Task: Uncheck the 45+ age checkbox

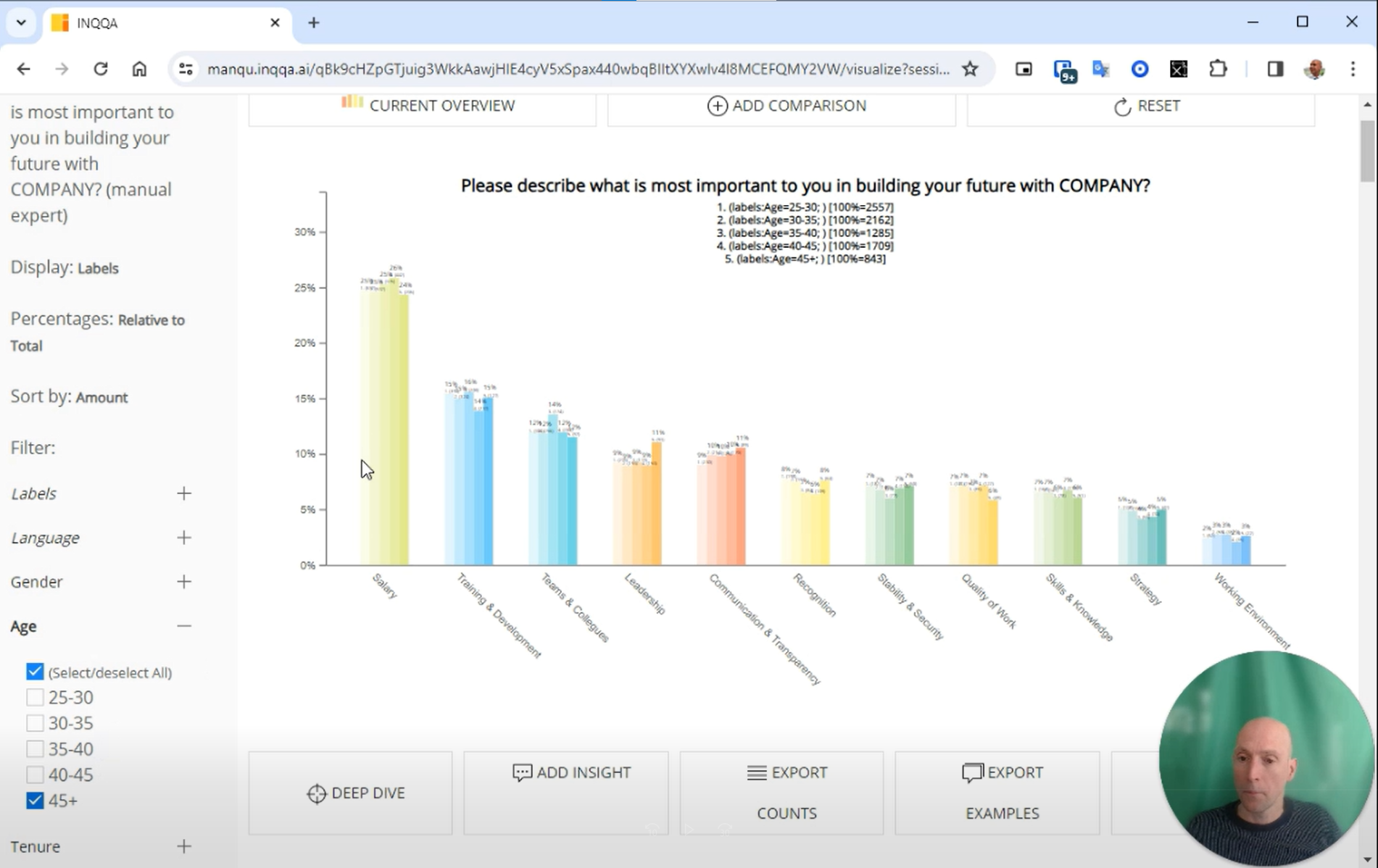Action: coord(35,801)
